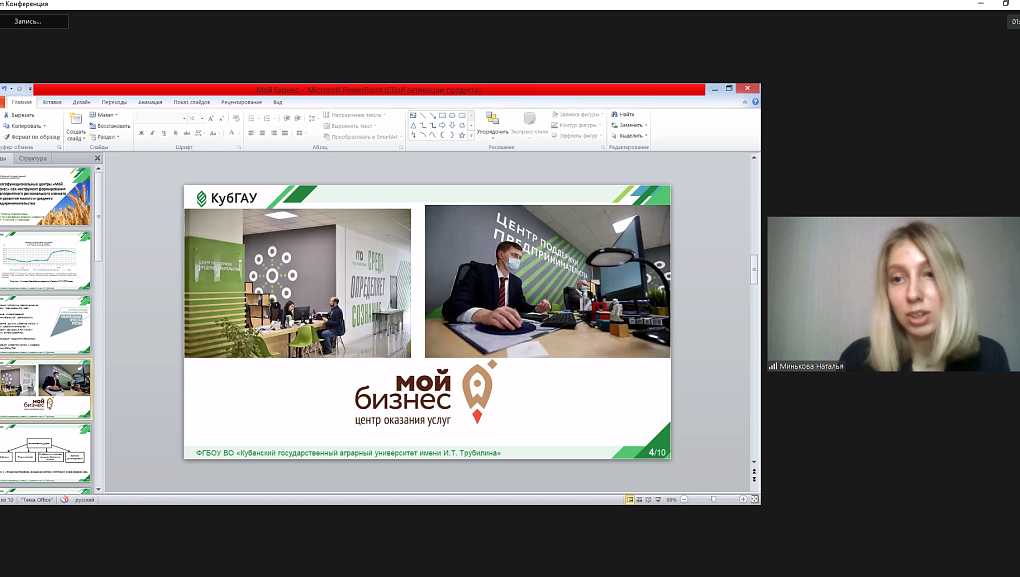
Task: Switch to Animation (Анимация) tab
Action: [x=150, y=102]
